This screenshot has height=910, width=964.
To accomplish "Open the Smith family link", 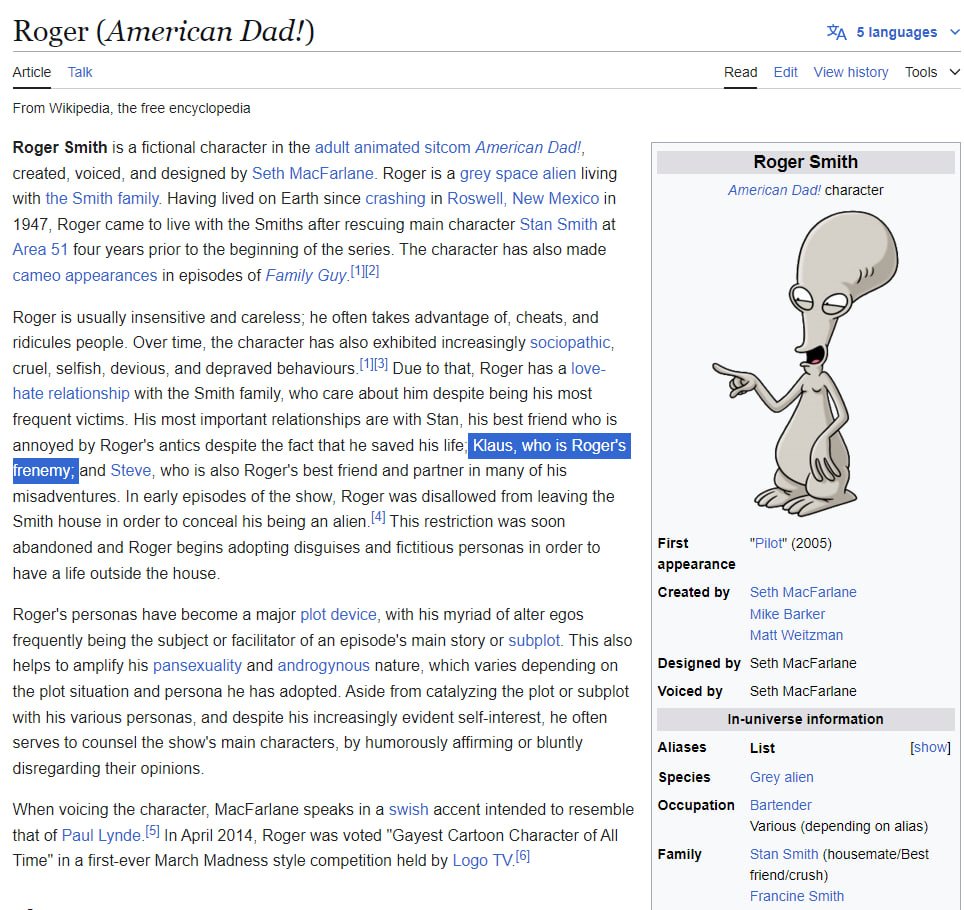I will point(102,199).
